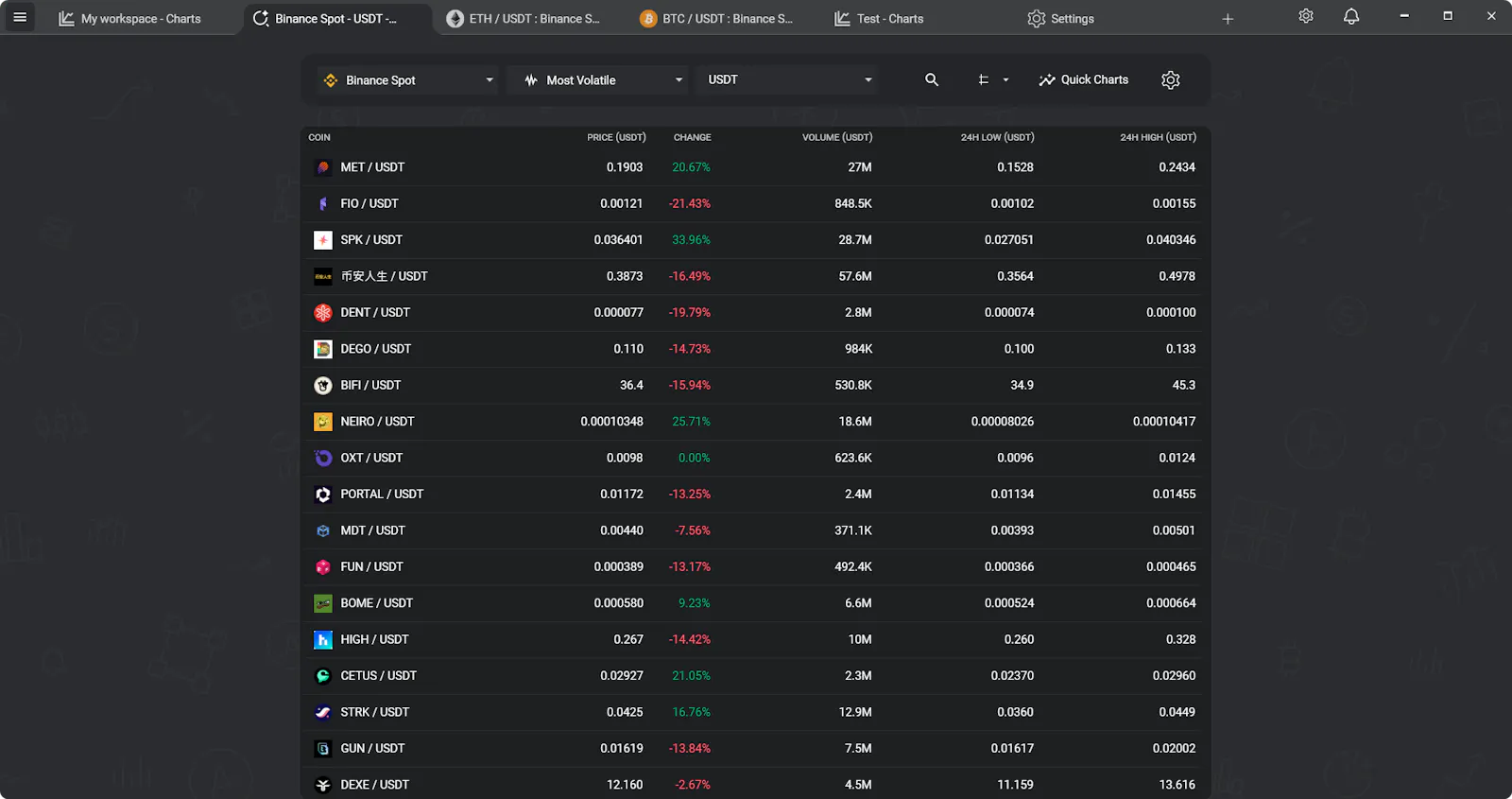Image resolution: width=1512 pixels, height=799 pixels.
Task: Click the MDT coin icon
Action: coord(323,530)
